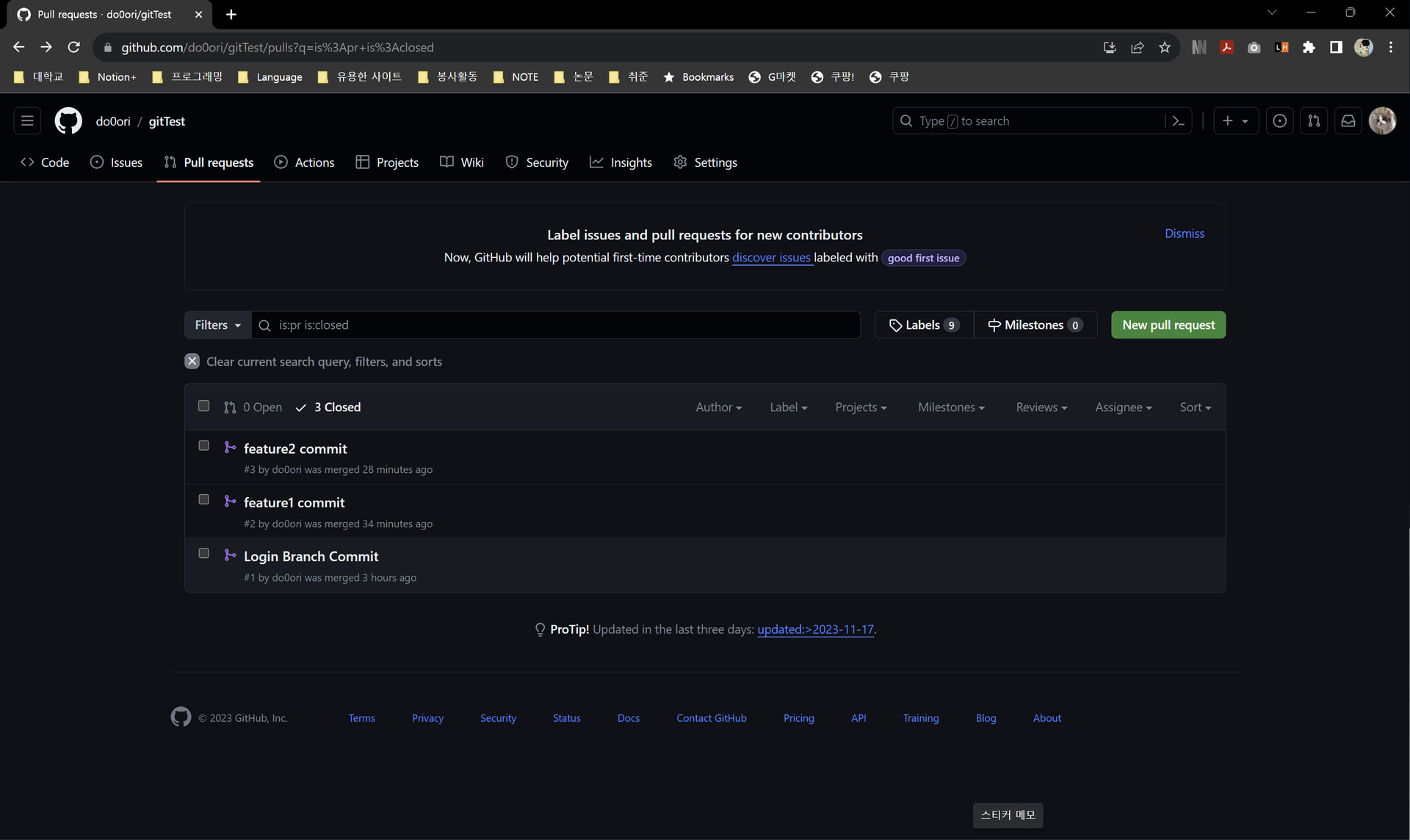This screenshot has width=1410, height=840.
Task: Click the browser reload button
Action: [x=73, y=47]
